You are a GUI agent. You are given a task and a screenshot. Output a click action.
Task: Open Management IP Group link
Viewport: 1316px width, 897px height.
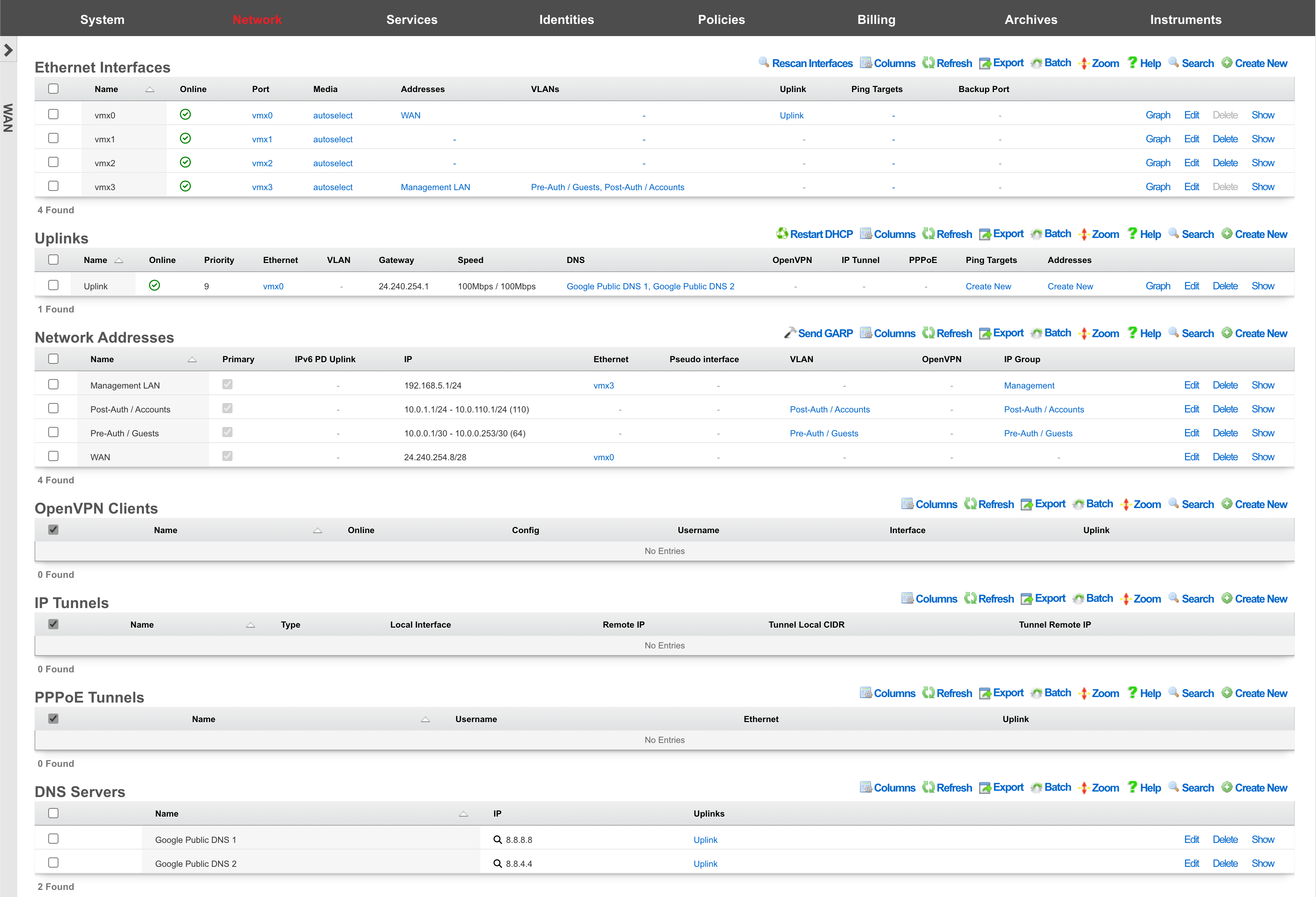(x=1029, y=386)
